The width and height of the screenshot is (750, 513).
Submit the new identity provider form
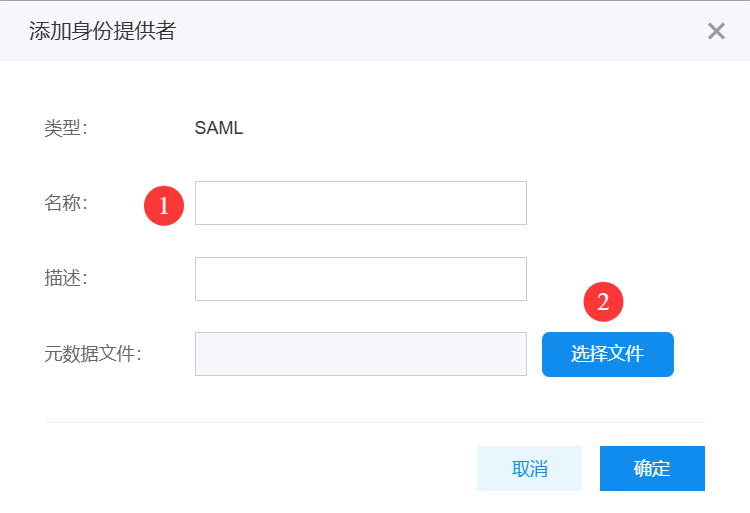click(652, 468)
